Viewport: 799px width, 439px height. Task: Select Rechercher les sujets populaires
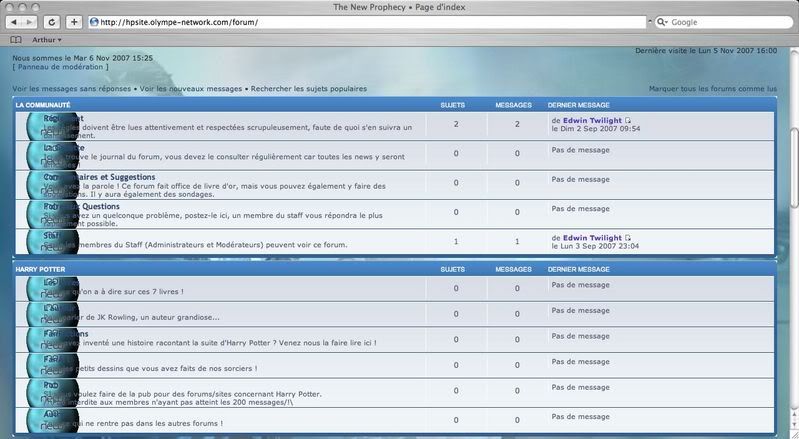coord(309,89)
